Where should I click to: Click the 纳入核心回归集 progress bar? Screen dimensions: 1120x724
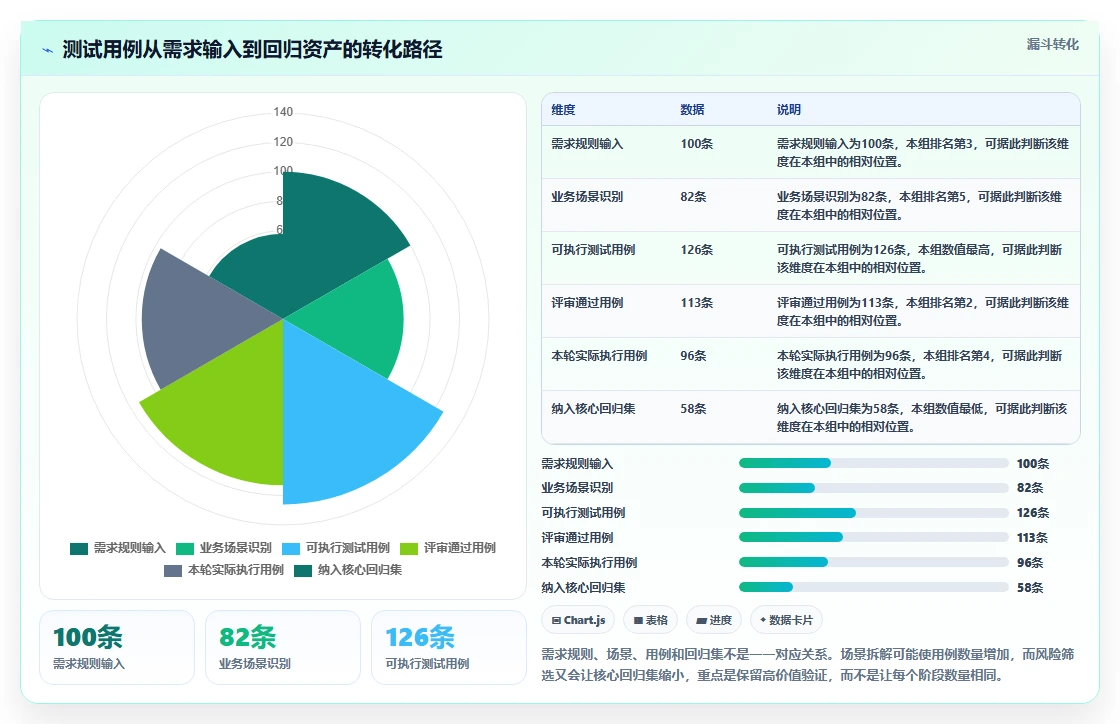tap(874, 587)
